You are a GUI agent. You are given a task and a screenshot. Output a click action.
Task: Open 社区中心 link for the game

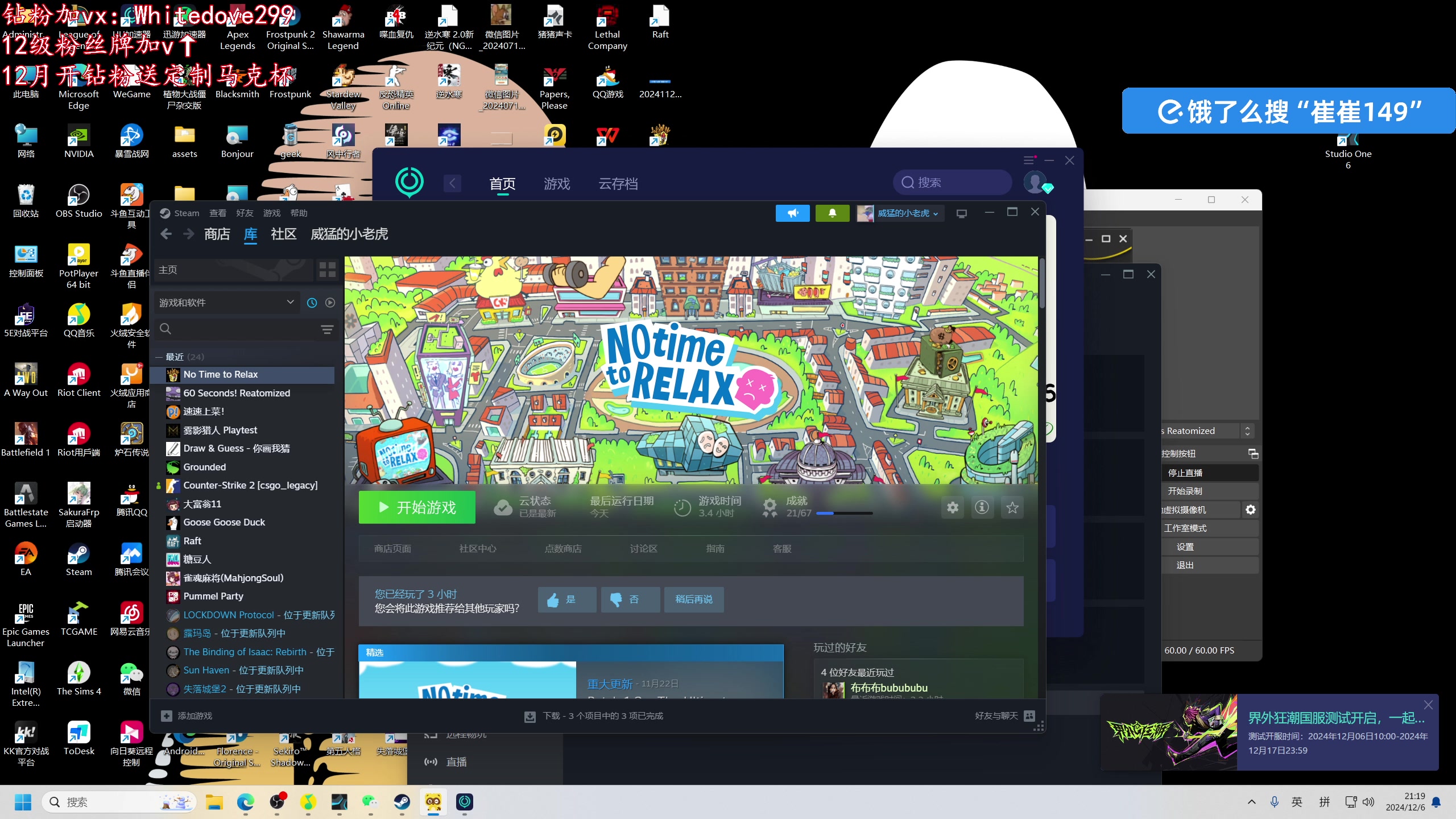[x=478, y=549]
